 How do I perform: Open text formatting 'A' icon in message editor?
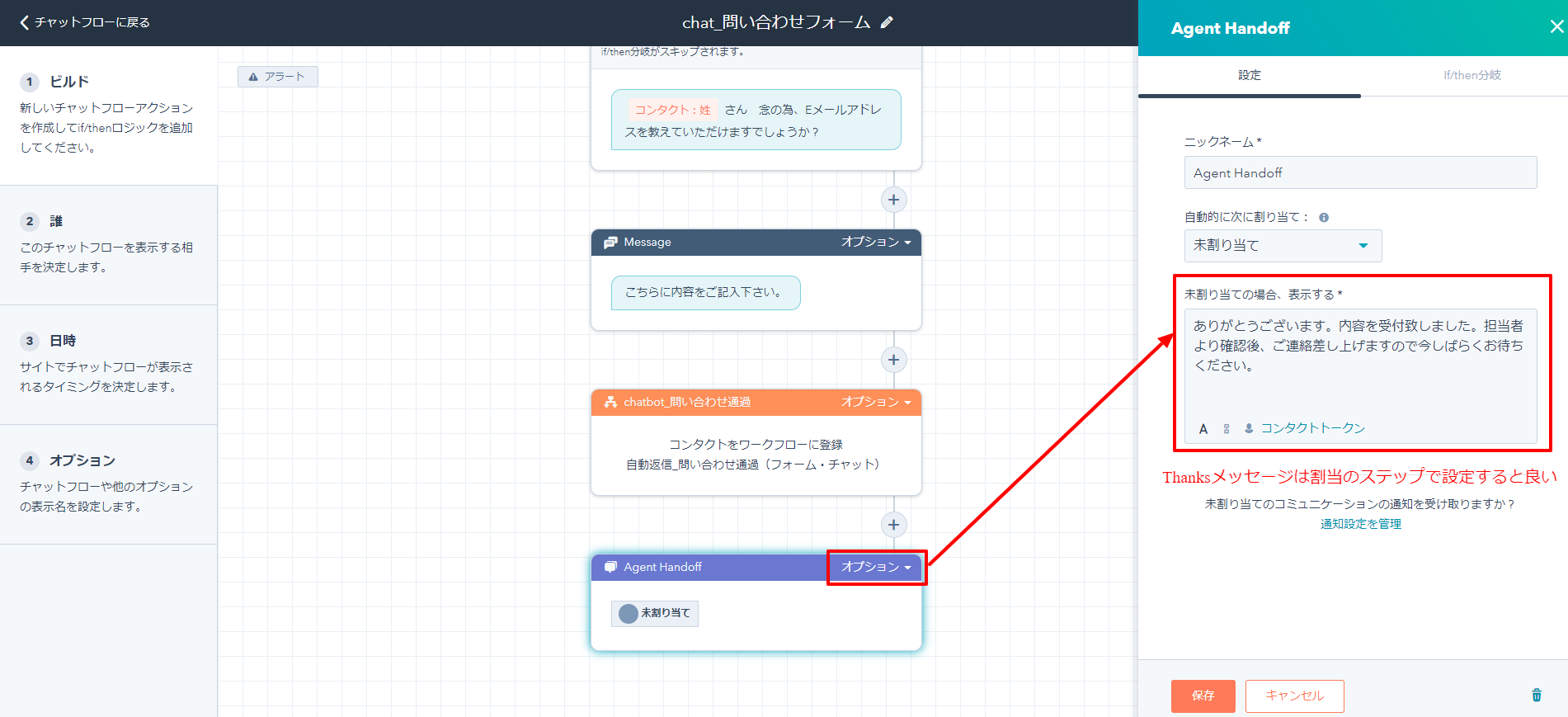[1203, 429]
